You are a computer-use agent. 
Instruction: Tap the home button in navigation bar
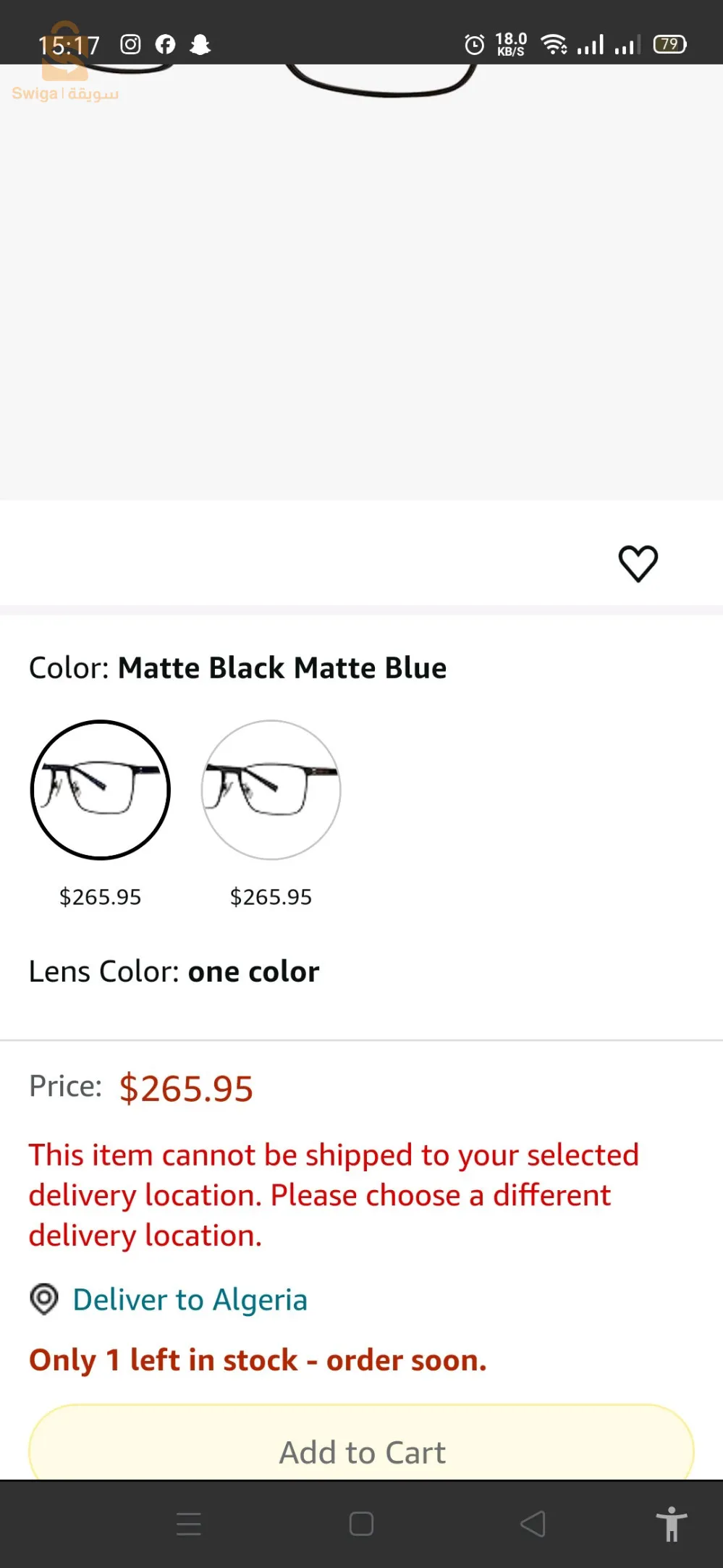point(360,1523)
